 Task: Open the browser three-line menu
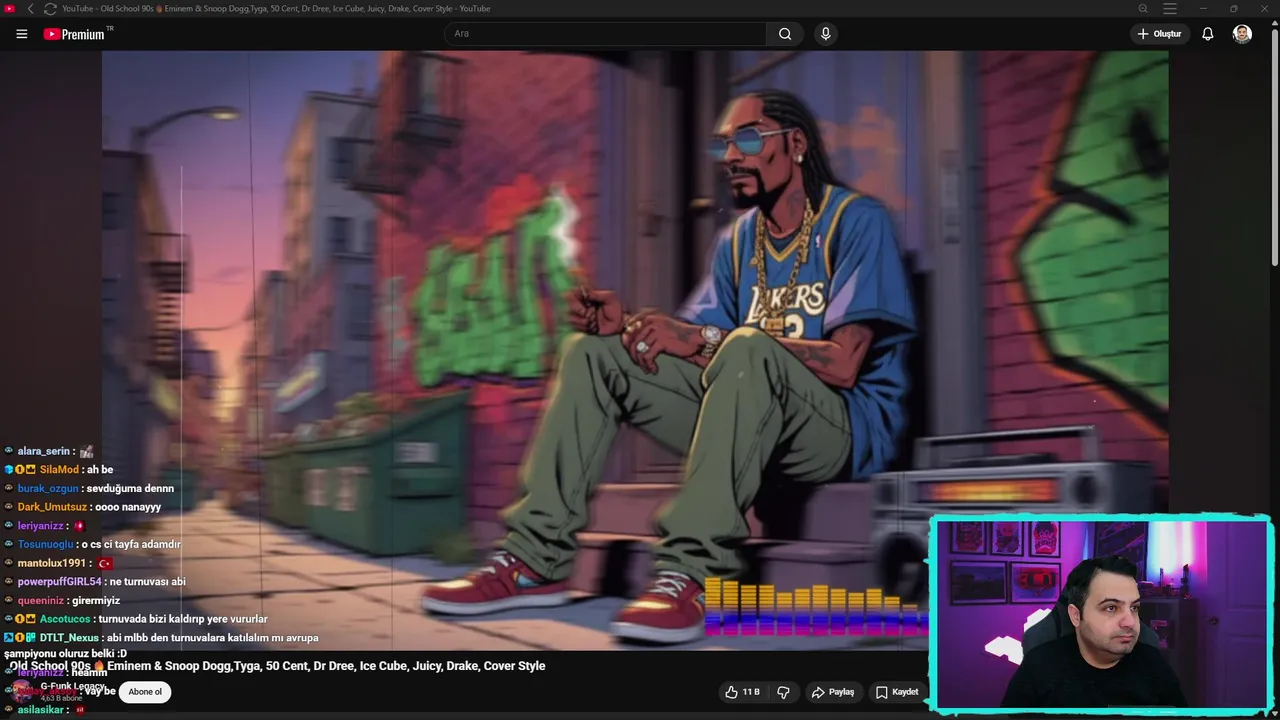coord(1170,9)
